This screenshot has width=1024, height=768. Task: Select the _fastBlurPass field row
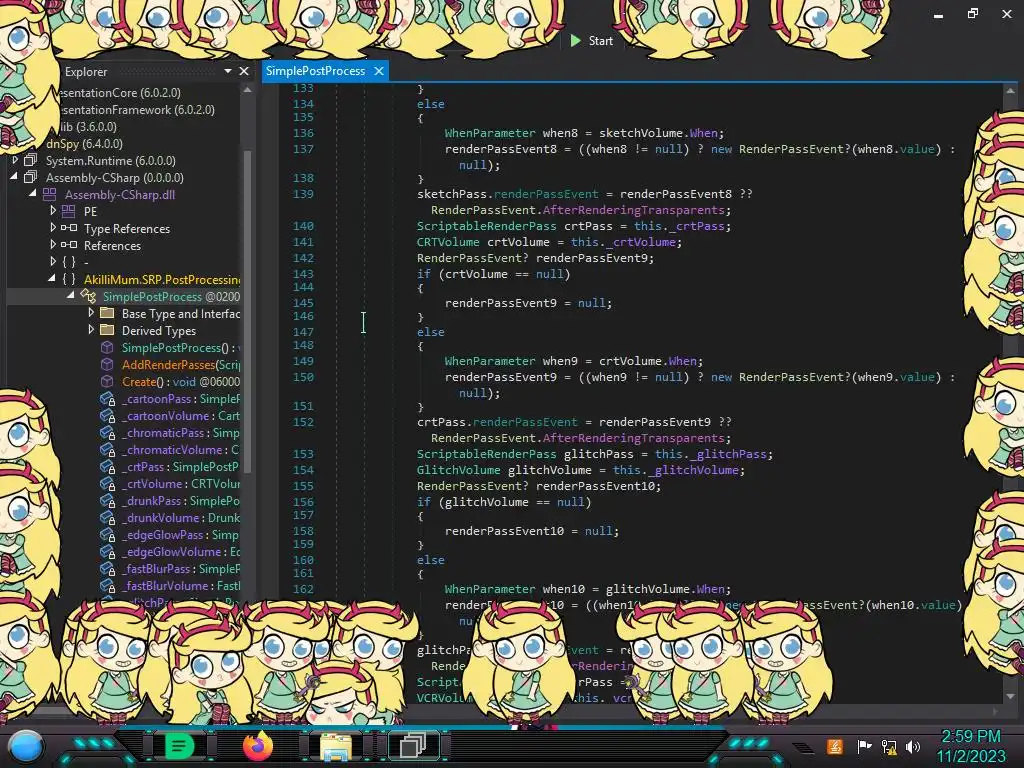[x=170, y=569]
